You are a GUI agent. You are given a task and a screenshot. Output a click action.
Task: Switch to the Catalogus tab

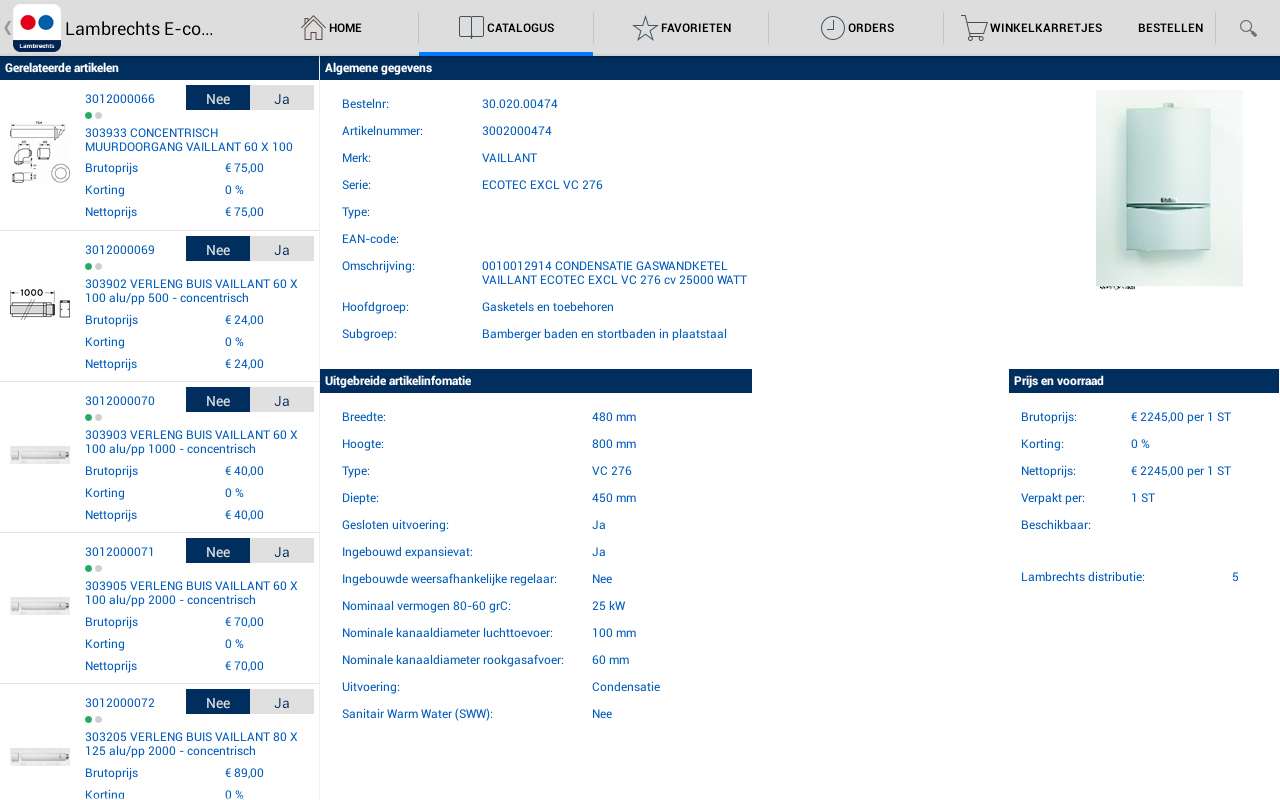click(506, 28)
